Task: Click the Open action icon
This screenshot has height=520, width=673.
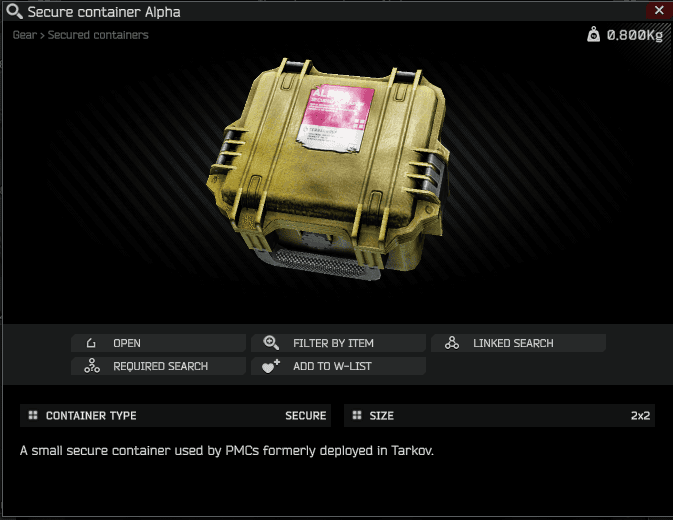Action: coord(91,343)
